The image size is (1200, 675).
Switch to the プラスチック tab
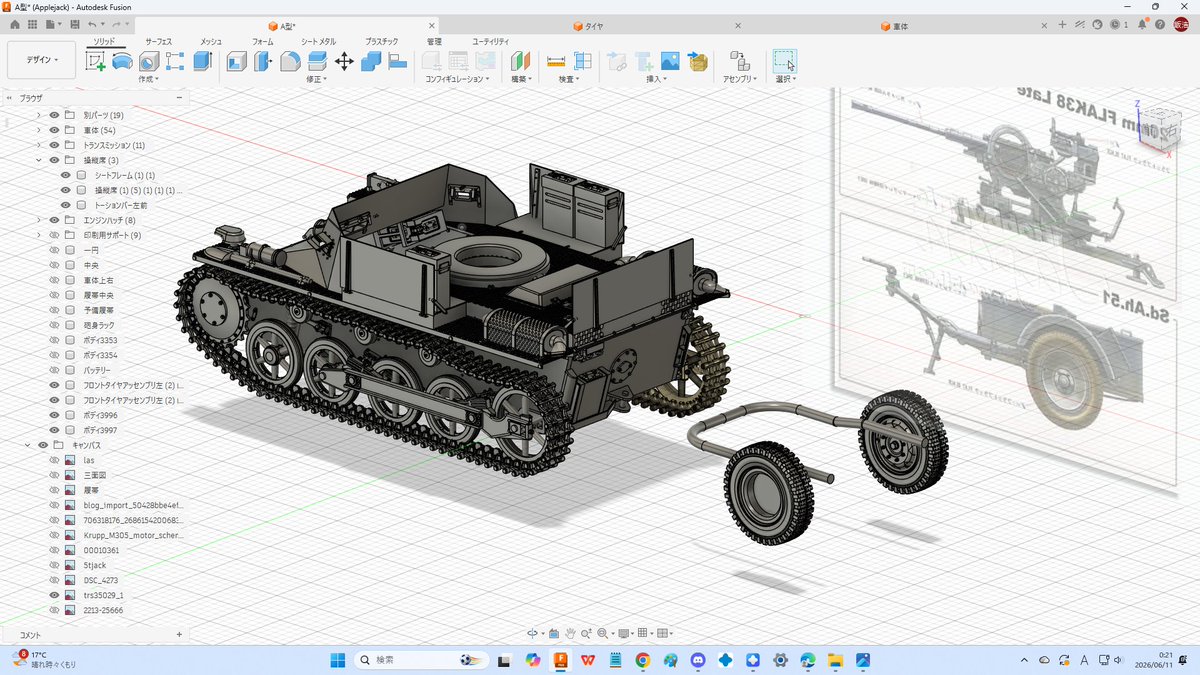point(382,41)
